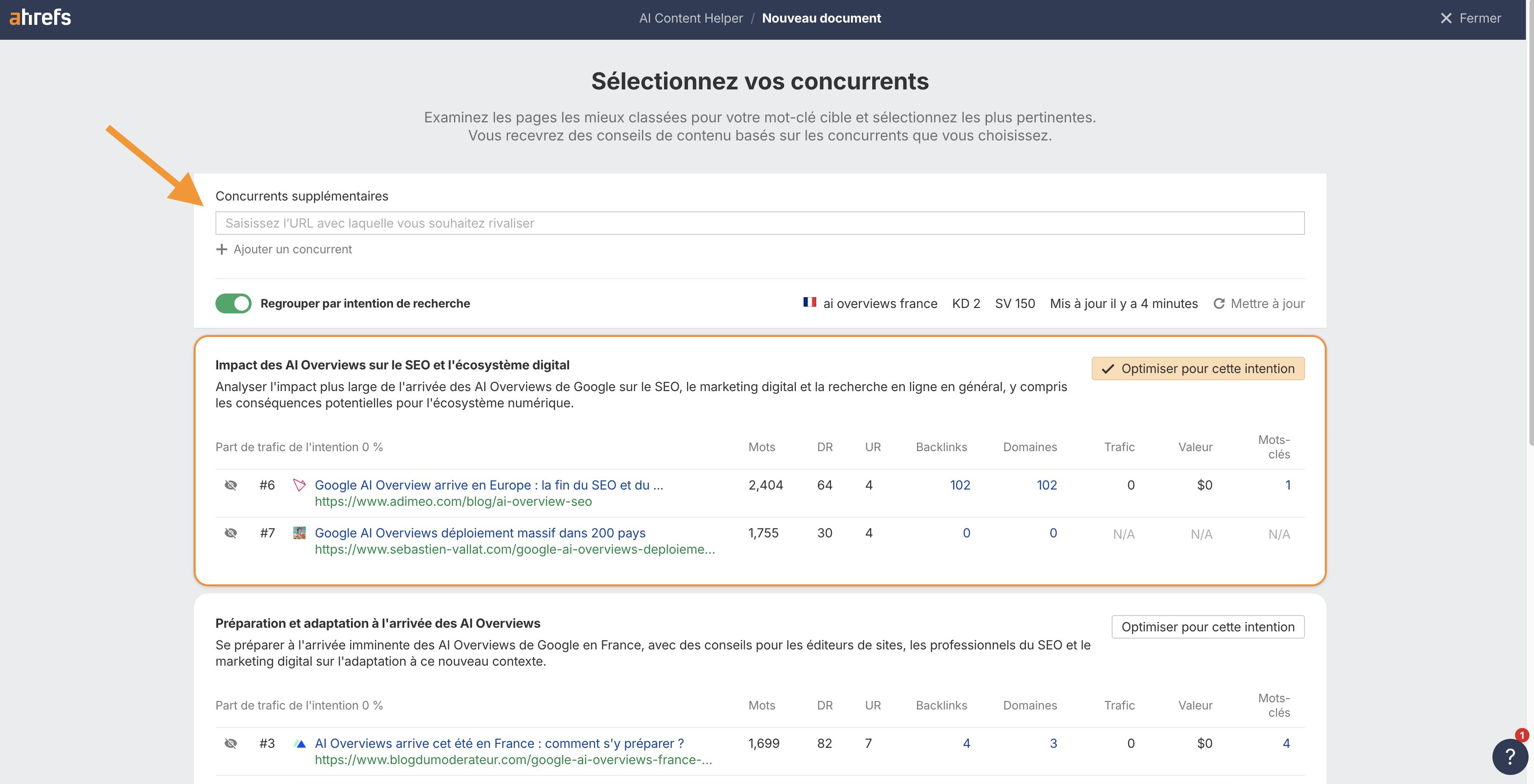The image size is (1534, 784).
Task: Click the adimeo favicon icon
Action: [x=299, y=485]
